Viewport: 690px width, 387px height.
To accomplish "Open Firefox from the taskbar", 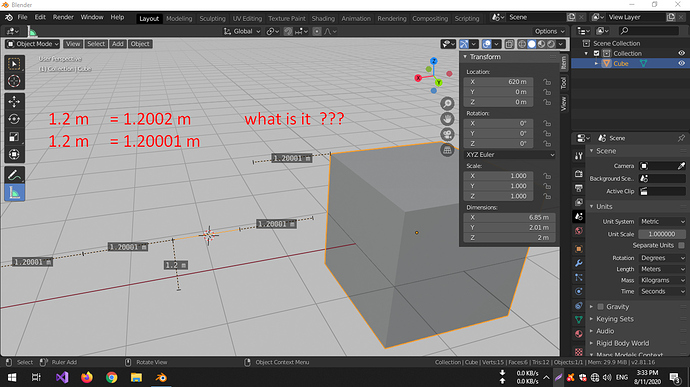I will tap(87, 377).
